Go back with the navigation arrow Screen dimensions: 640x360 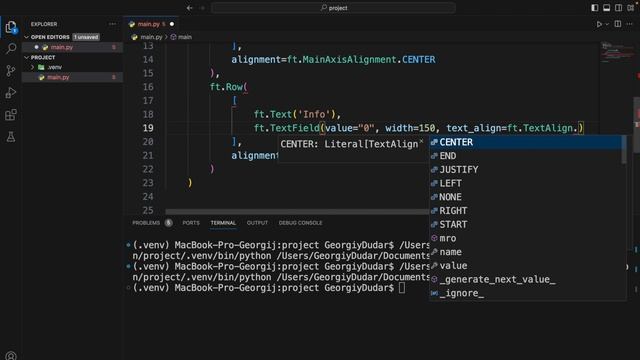tap(190, 8)
